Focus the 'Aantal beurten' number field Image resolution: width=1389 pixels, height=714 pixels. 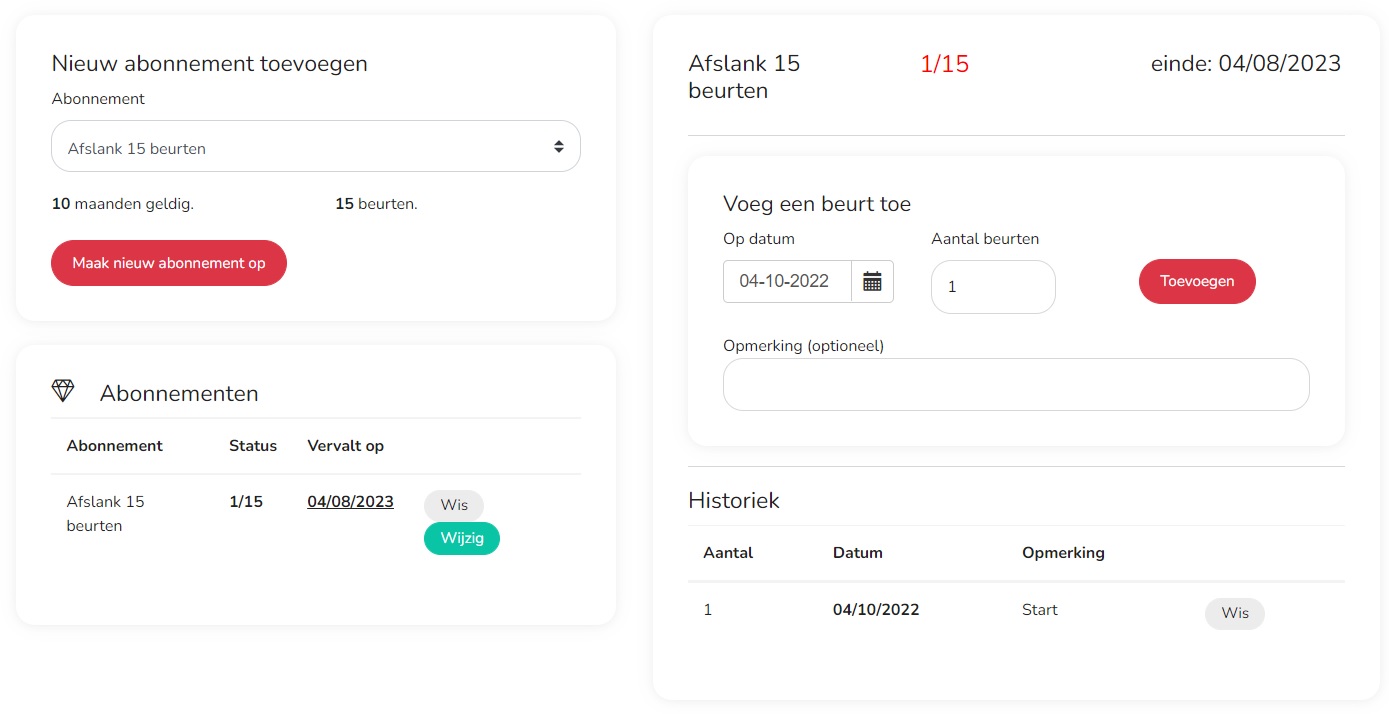click(992, 287)
